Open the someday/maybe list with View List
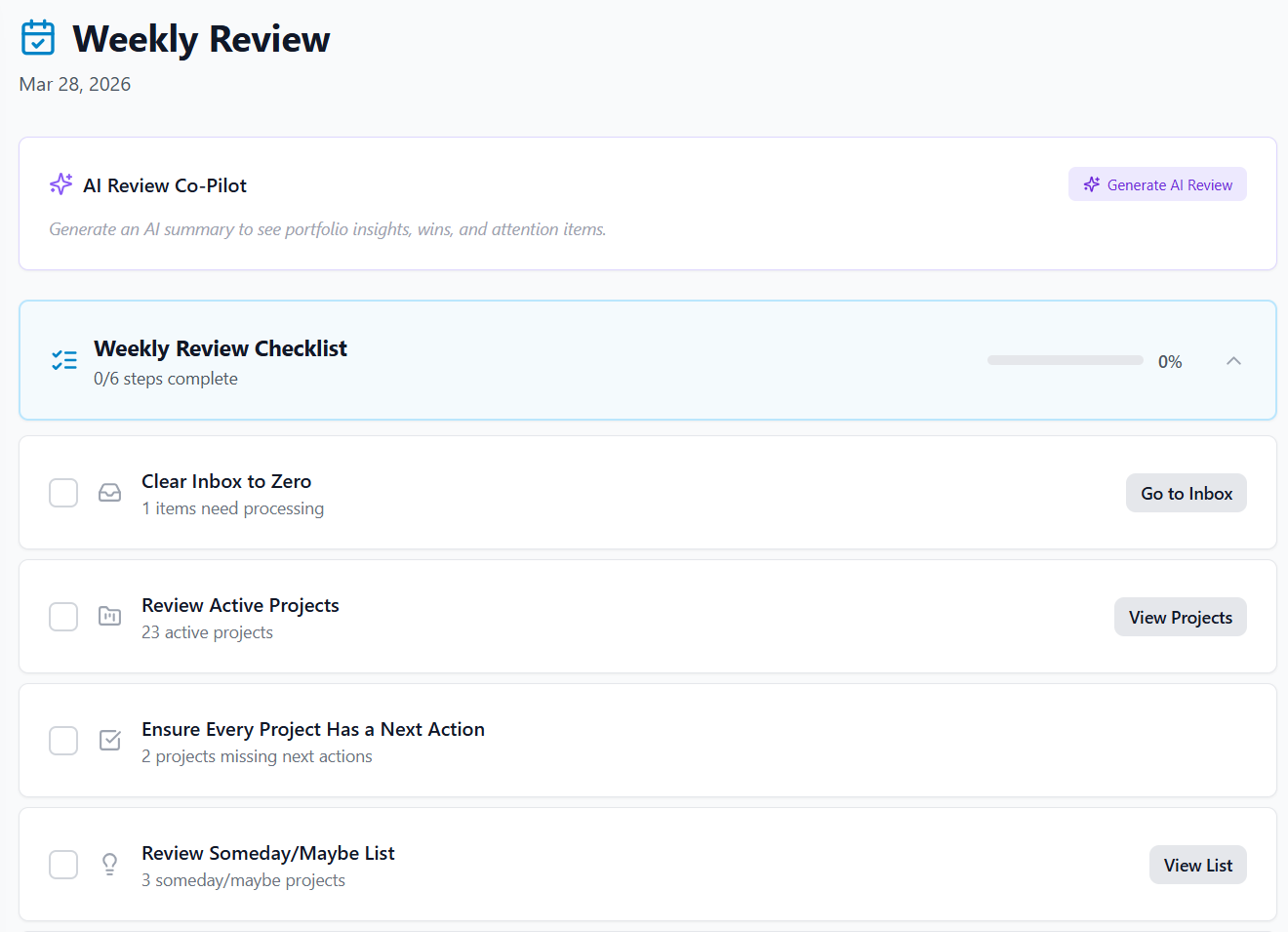This screenshot has height=932, width=1288. (1197, 864)
